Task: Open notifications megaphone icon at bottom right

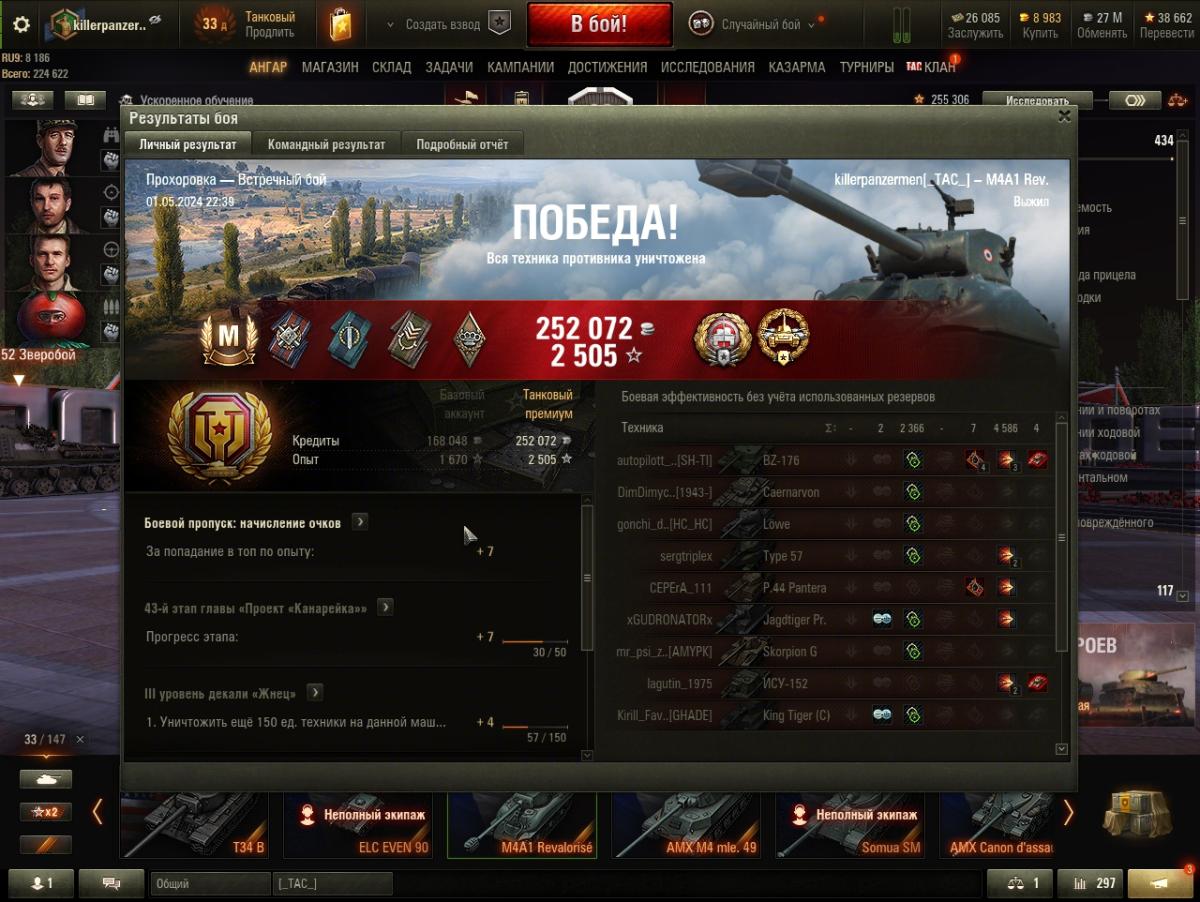Action: (1160, 883)
